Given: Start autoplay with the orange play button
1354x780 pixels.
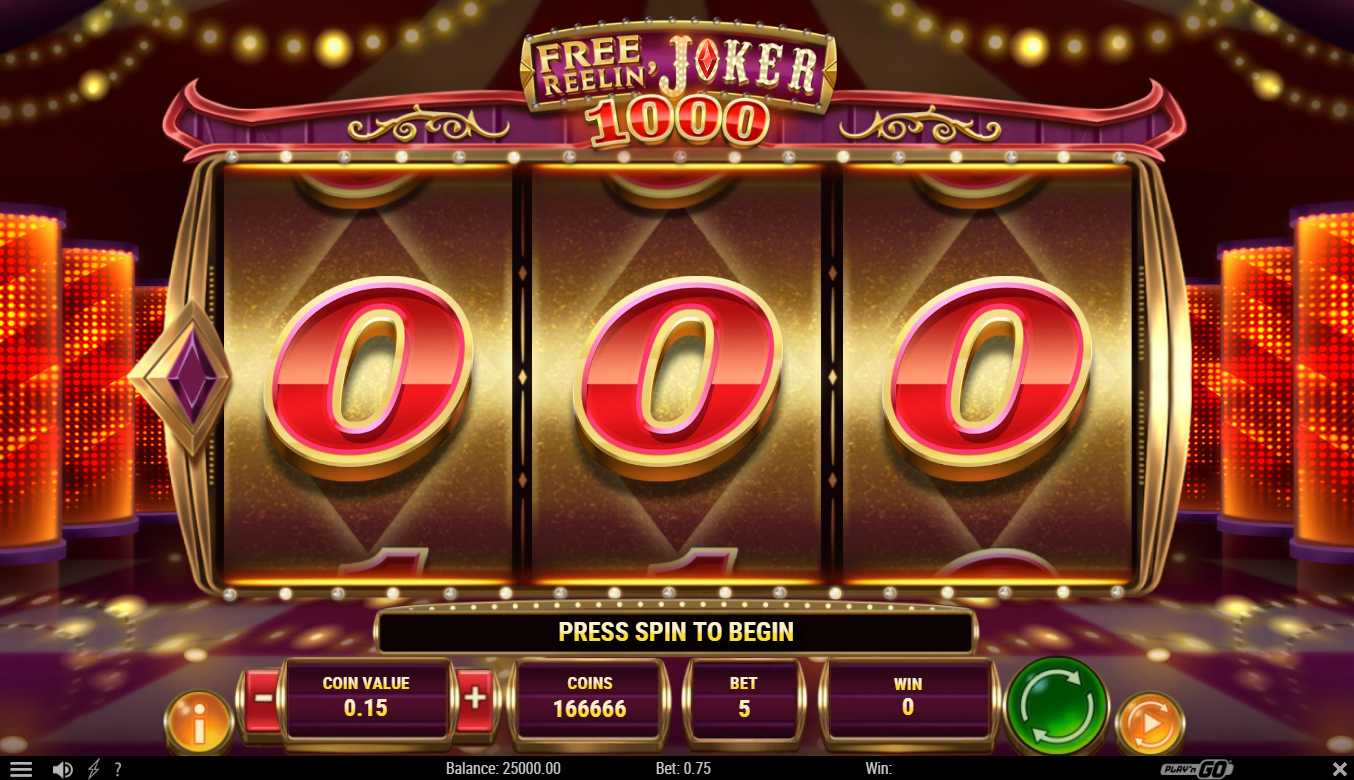Looking at the screenshot, I should coord(1150,723).
